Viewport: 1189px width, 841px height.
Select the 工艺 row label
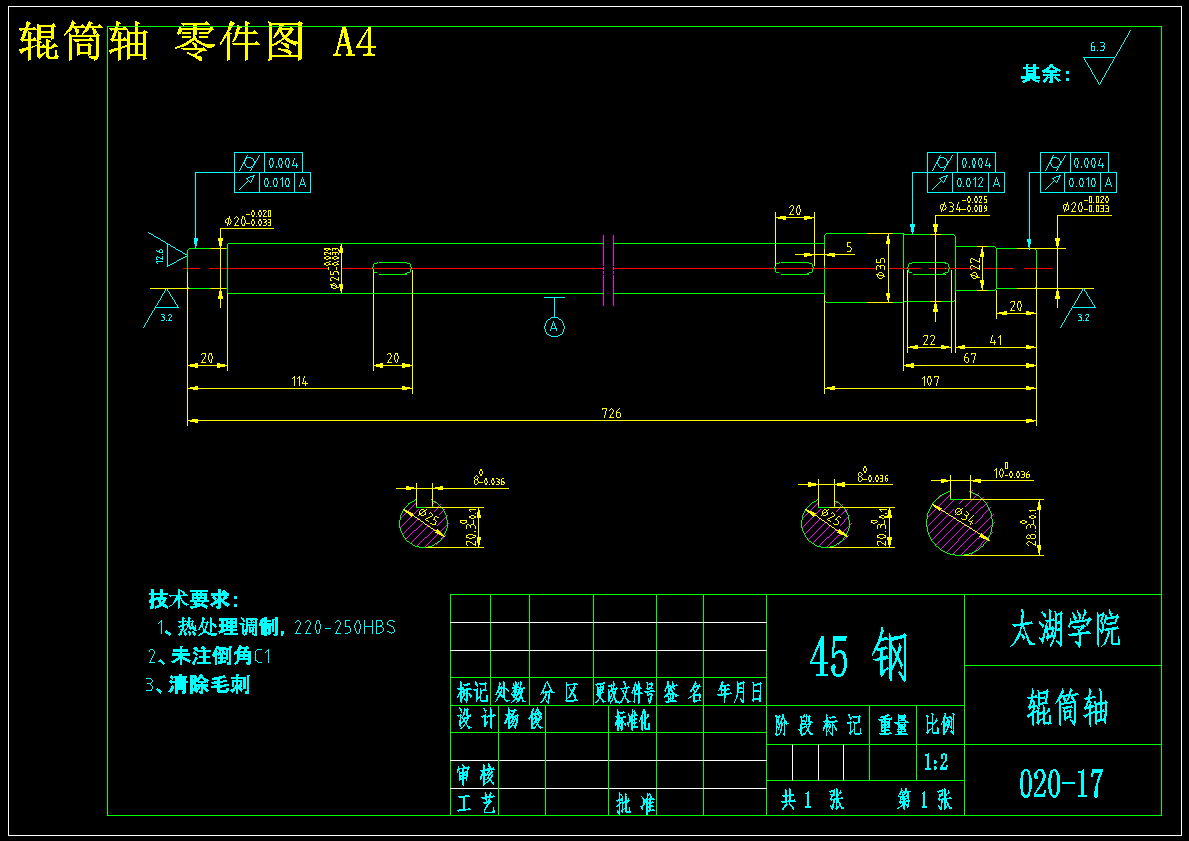475,803
